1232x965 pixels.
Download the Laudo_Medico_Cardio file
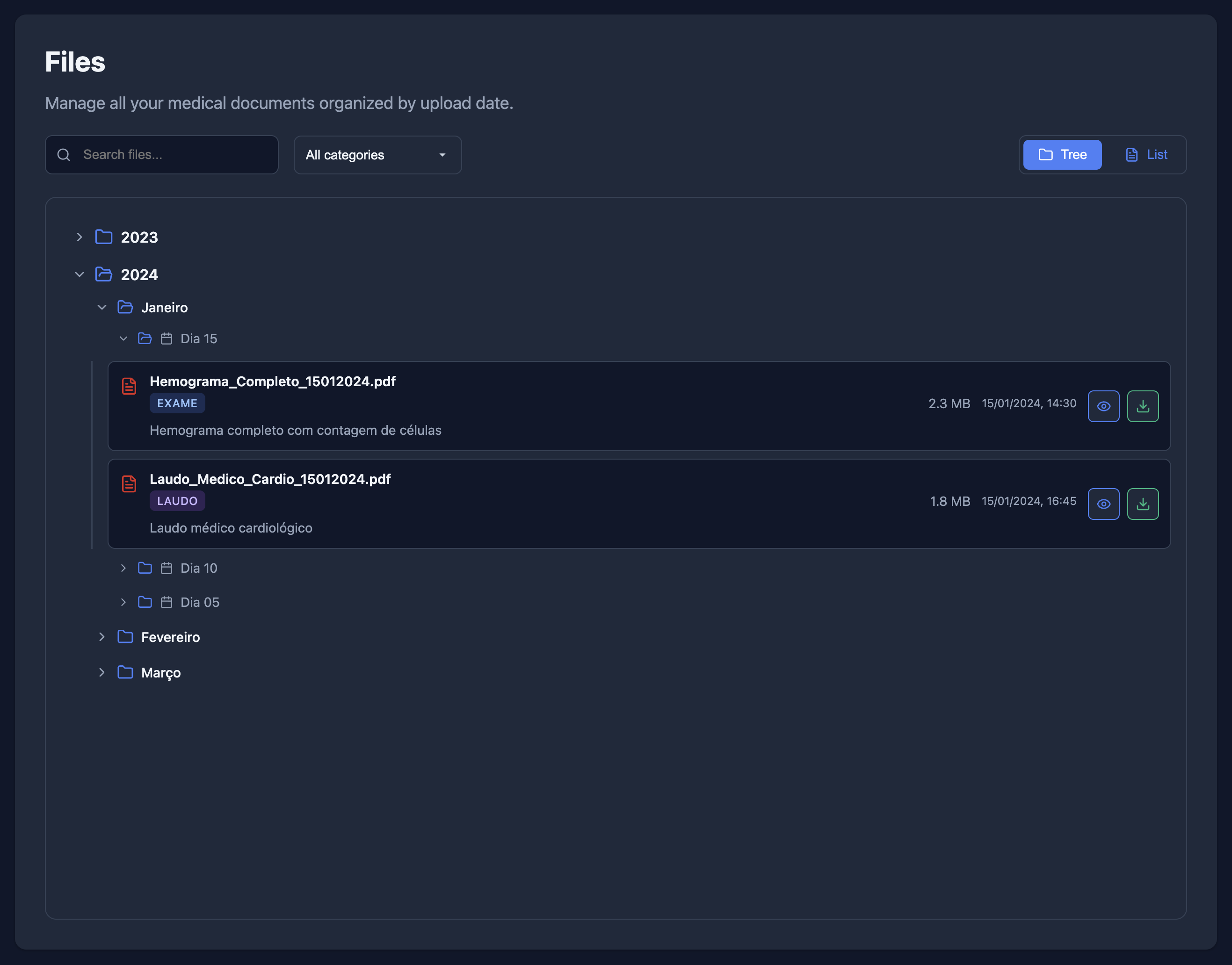pos(1143,504)
